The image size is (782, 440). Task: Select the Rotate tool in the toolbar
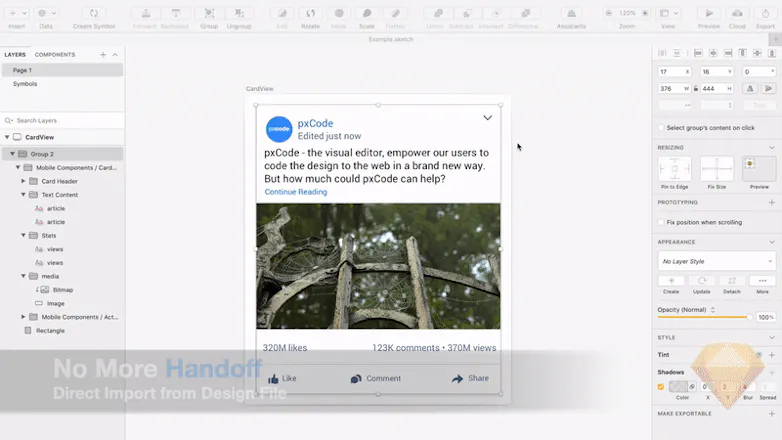[310, 13]
